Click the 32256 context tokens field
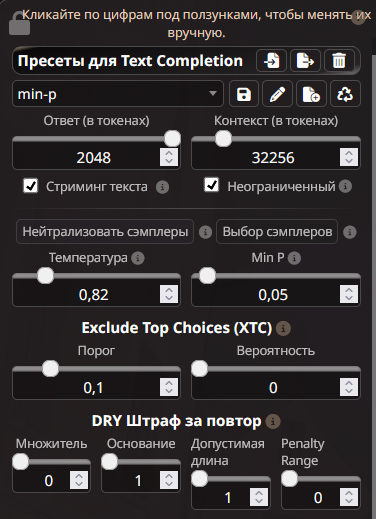The image size is (376, 519). (276, 157)
